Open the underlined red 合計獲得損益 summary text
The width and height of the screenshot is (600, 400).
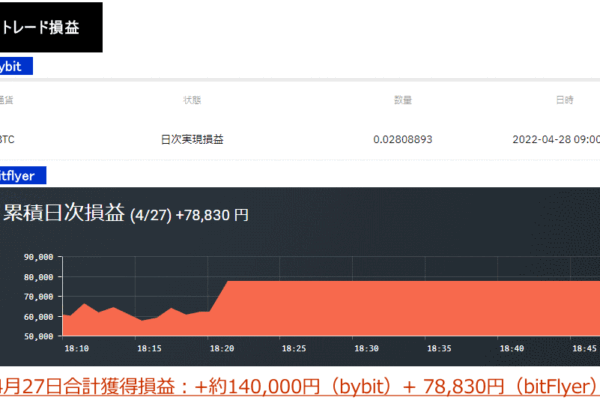click(x=300, y=385)
